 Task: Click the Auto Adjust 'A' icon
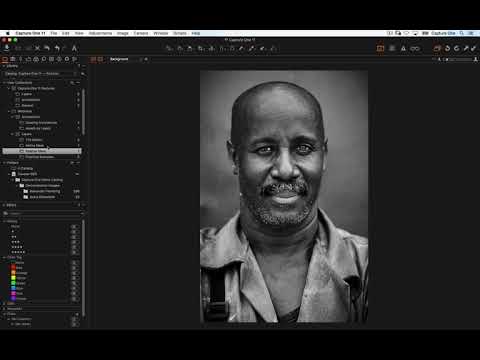(74, 49)
